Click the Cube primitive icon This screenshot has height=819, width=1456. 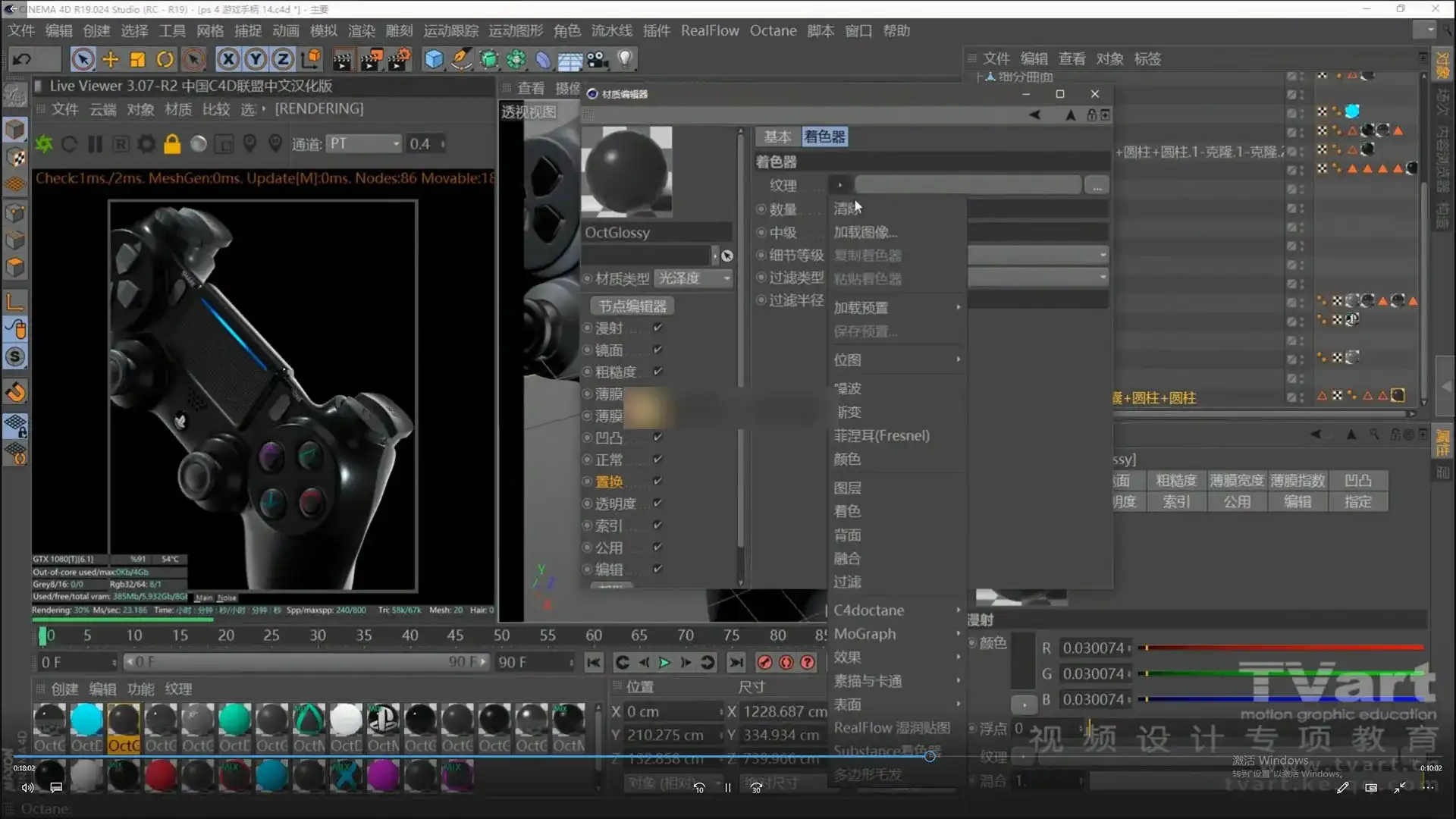(434, 59)
